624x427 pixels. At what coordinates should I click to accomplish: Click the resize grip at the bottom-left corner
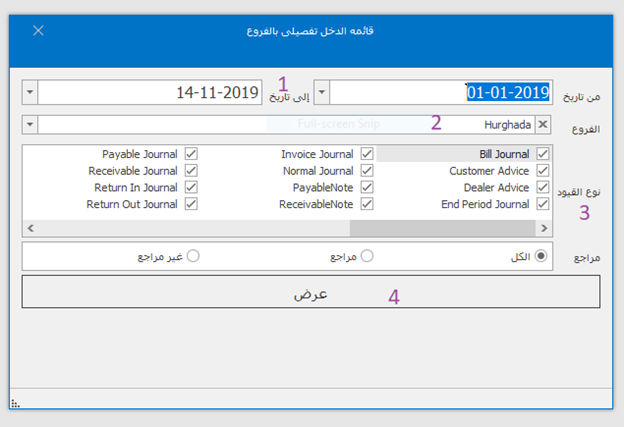coord(15,403)
